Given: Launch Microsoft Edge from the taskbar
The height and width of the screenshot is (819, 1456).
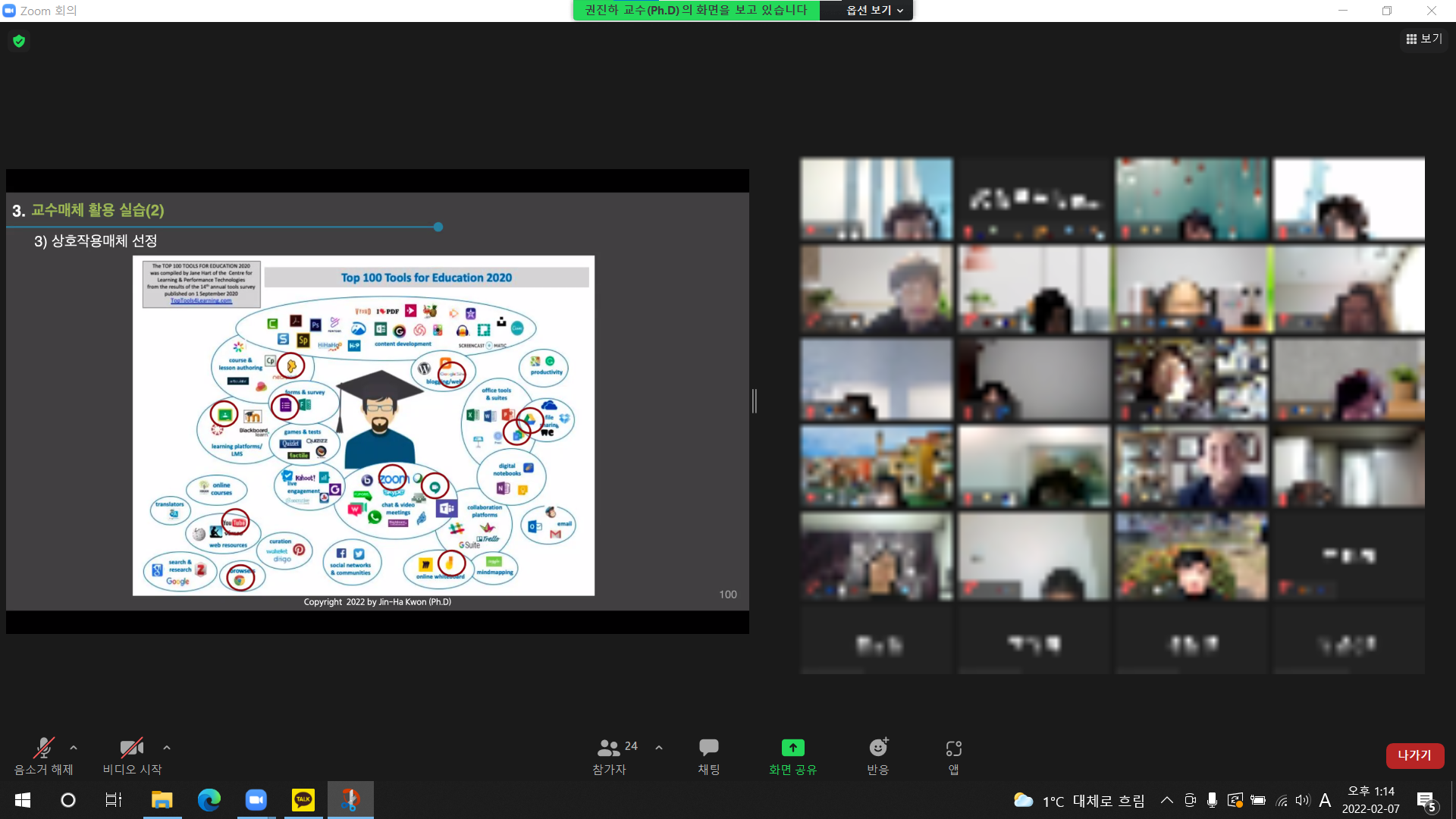Looking at the screenshot, I should 209,800.
